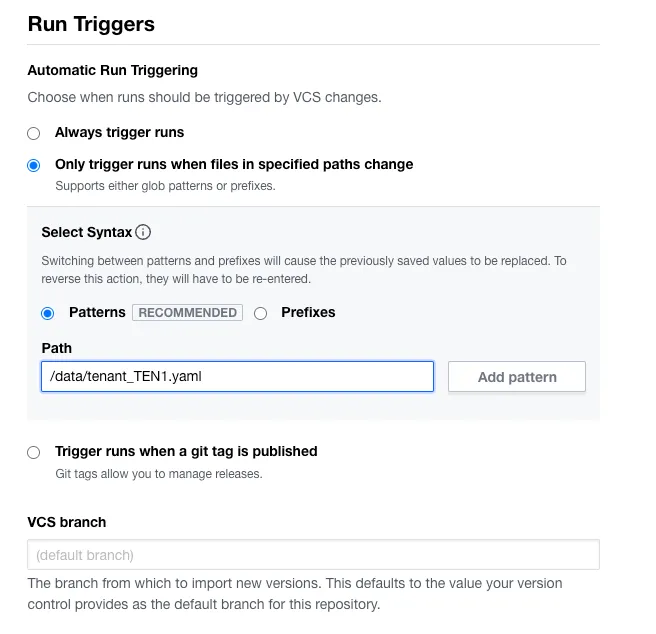Enable Trigger runs when a git tag is published
The image size is (656, 634).
34,452
